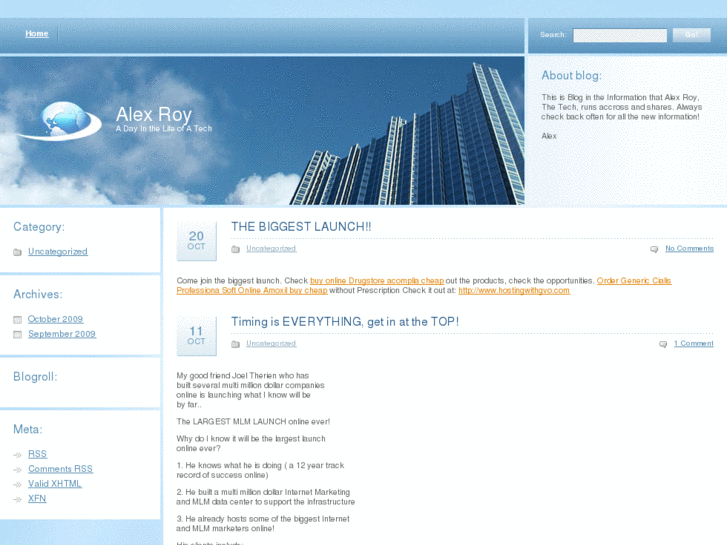Click the arrow icon beside Comments RSS
The height and width of the screenshot is (545, 727).
[18, 470]
